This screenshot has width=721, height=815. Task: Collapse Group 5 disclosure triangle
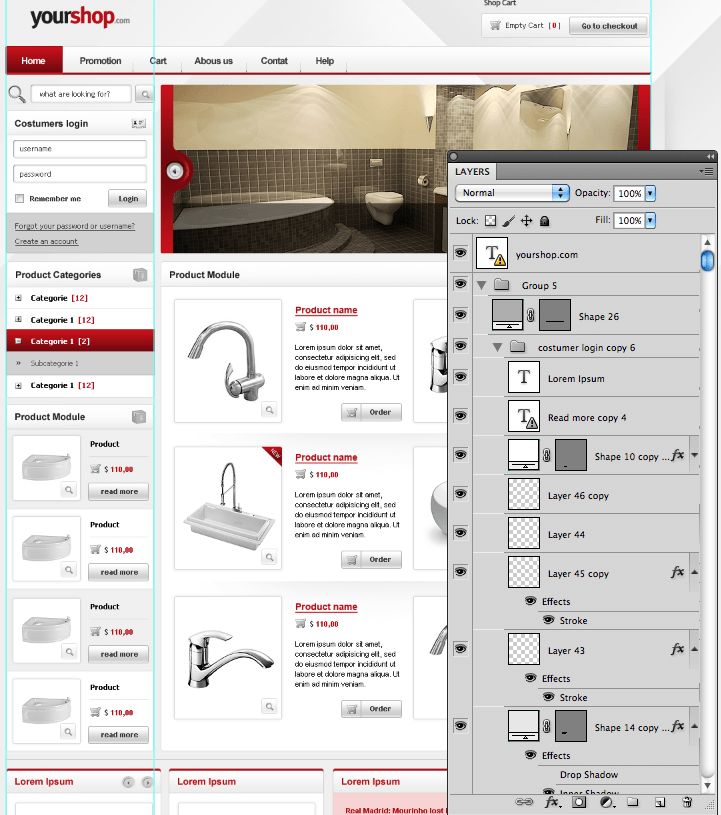pyautogui.click(x=481, y=285)
